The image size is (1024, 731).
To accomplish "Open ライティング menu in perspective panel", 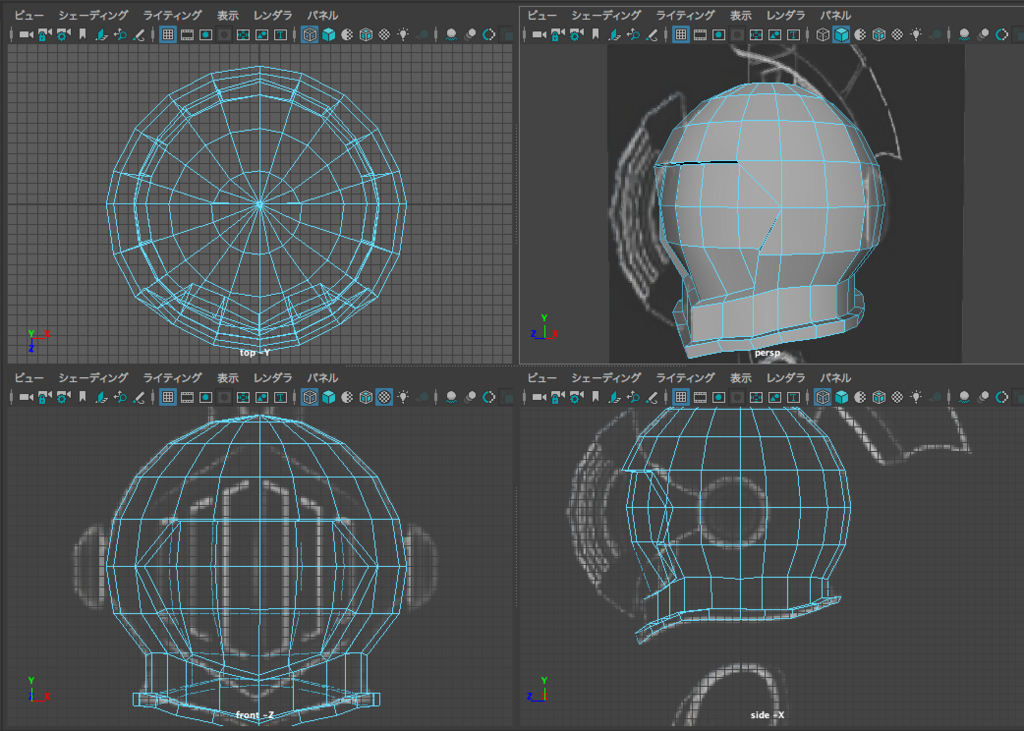I will click(685, 16).
